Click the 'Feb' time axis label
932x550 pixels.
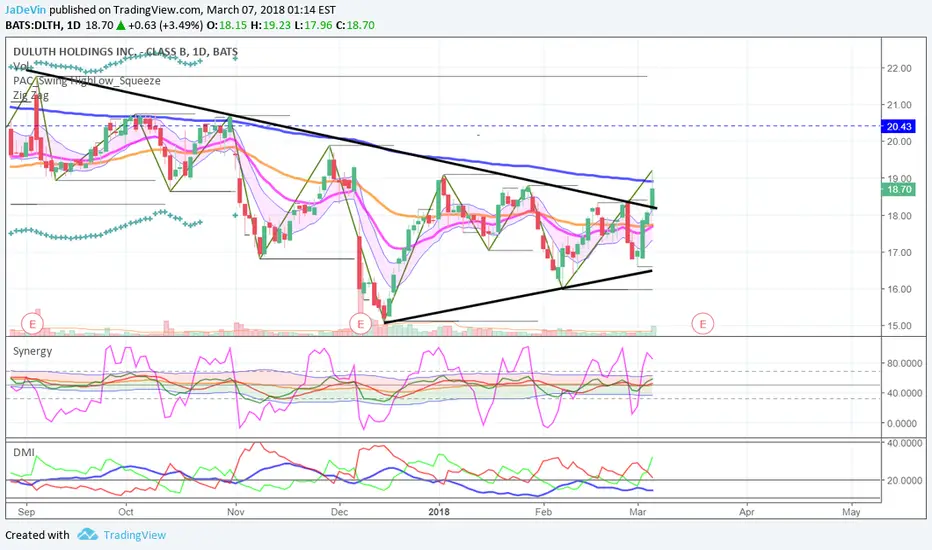(543, 512)
